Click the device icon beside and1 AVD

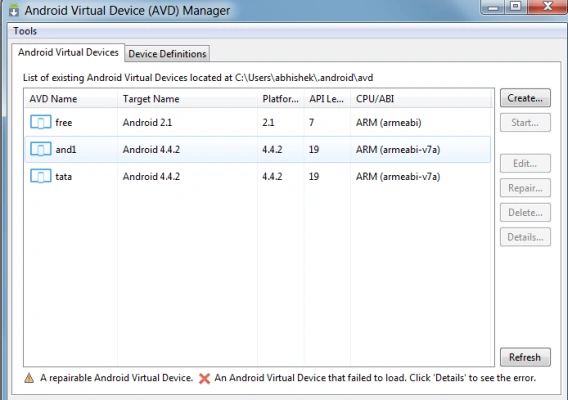click(41, 149)
